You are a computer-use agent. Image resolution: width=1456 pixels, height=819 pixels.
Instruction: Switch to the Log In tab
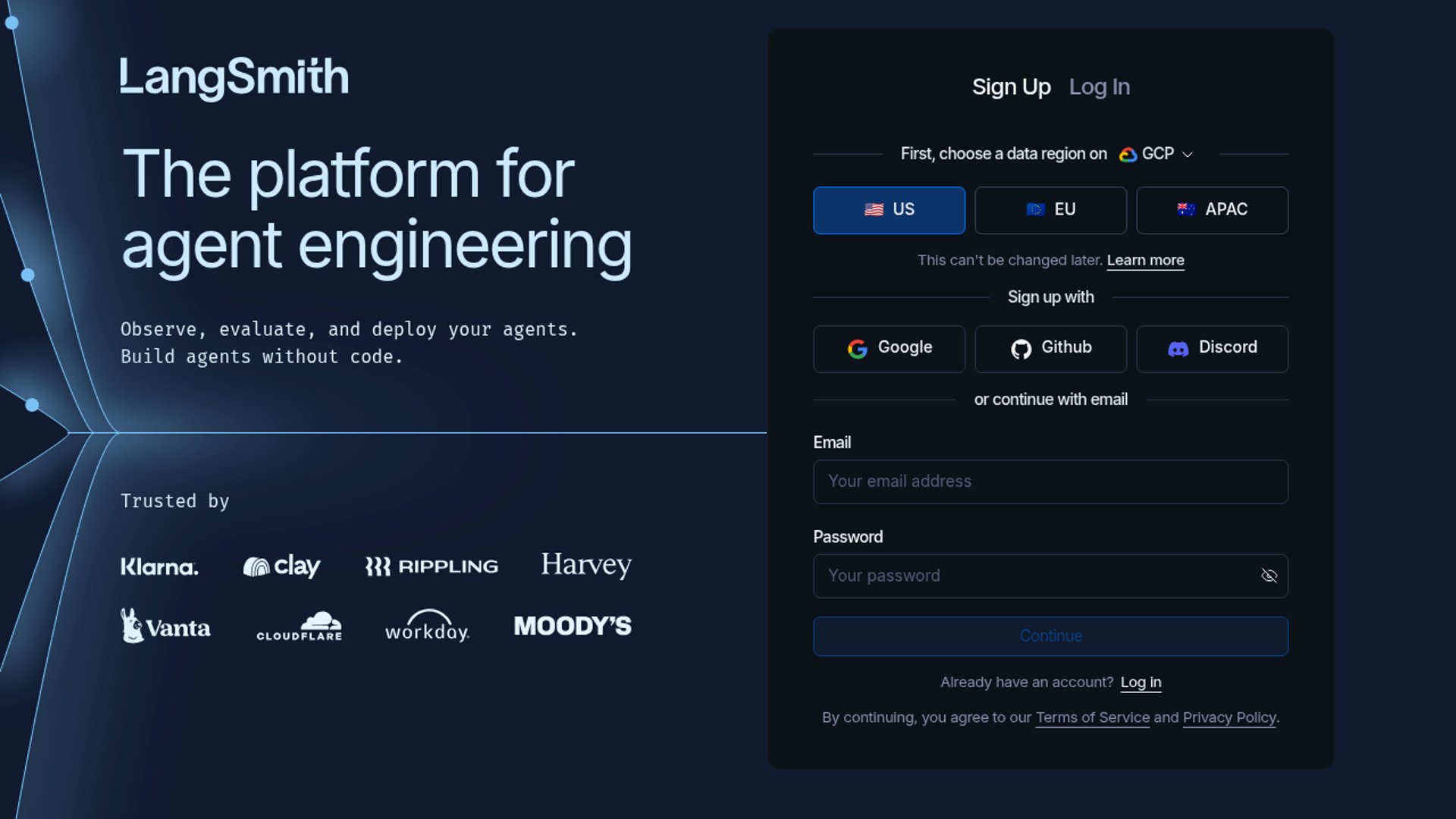[x=1099, y=87]
